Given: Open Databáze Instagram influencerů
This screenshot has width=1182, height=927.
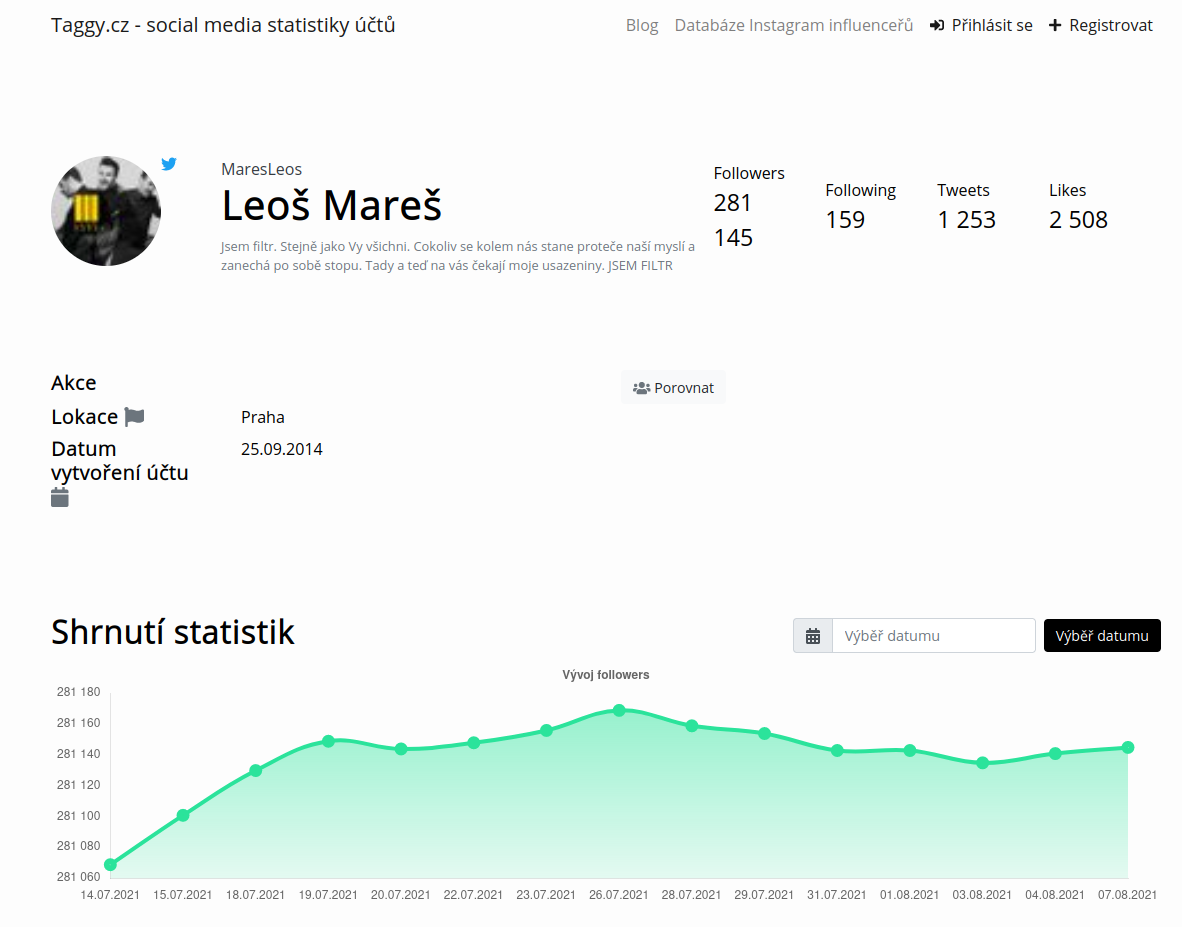Looking at the screenshot, I should [x=794, y=26].
